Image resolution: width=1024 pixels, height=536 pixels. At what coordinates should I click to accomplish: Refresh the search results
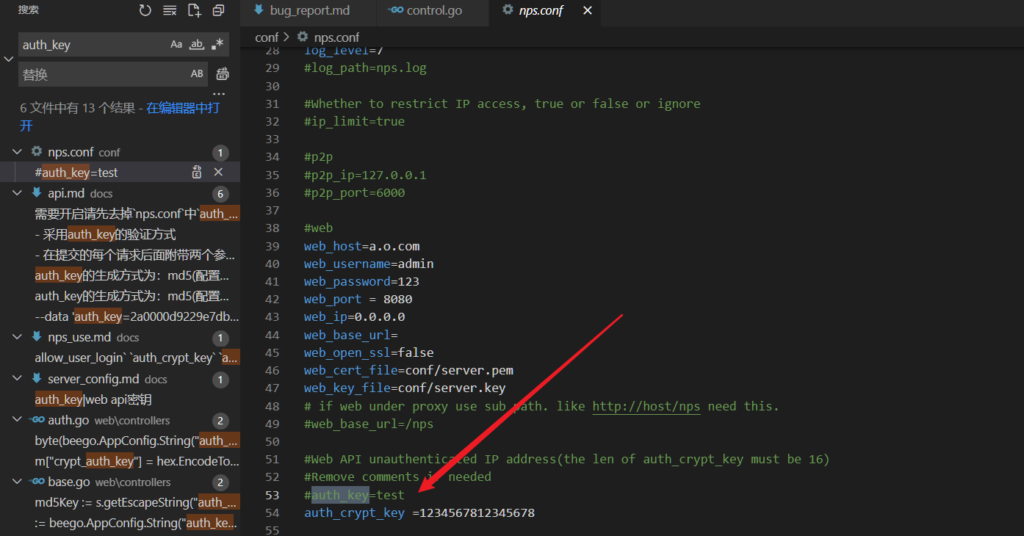[x=145, y=10]
